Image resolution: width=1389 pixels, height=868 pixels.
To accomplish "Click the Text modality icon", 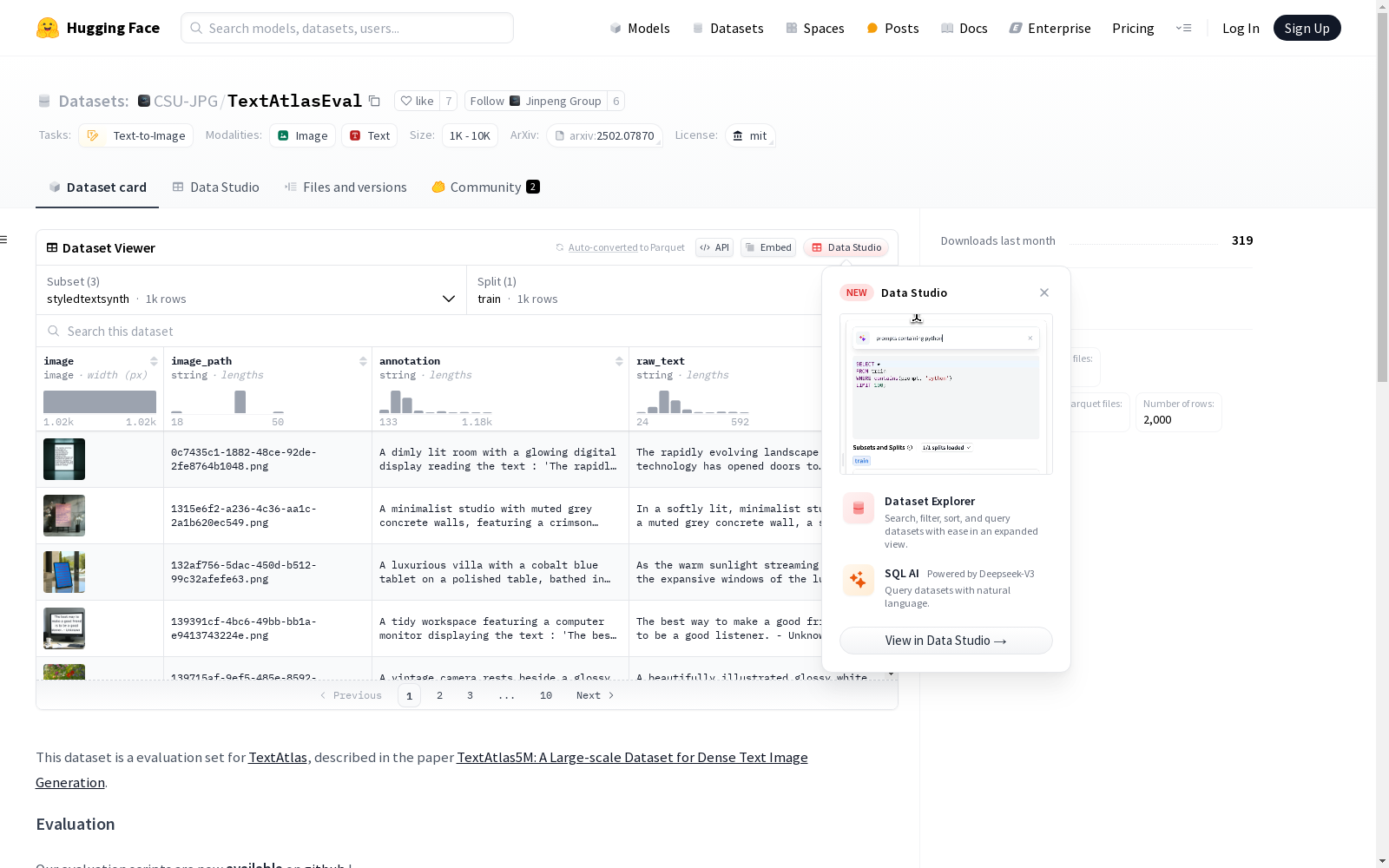I will click(x=355, y=135).
